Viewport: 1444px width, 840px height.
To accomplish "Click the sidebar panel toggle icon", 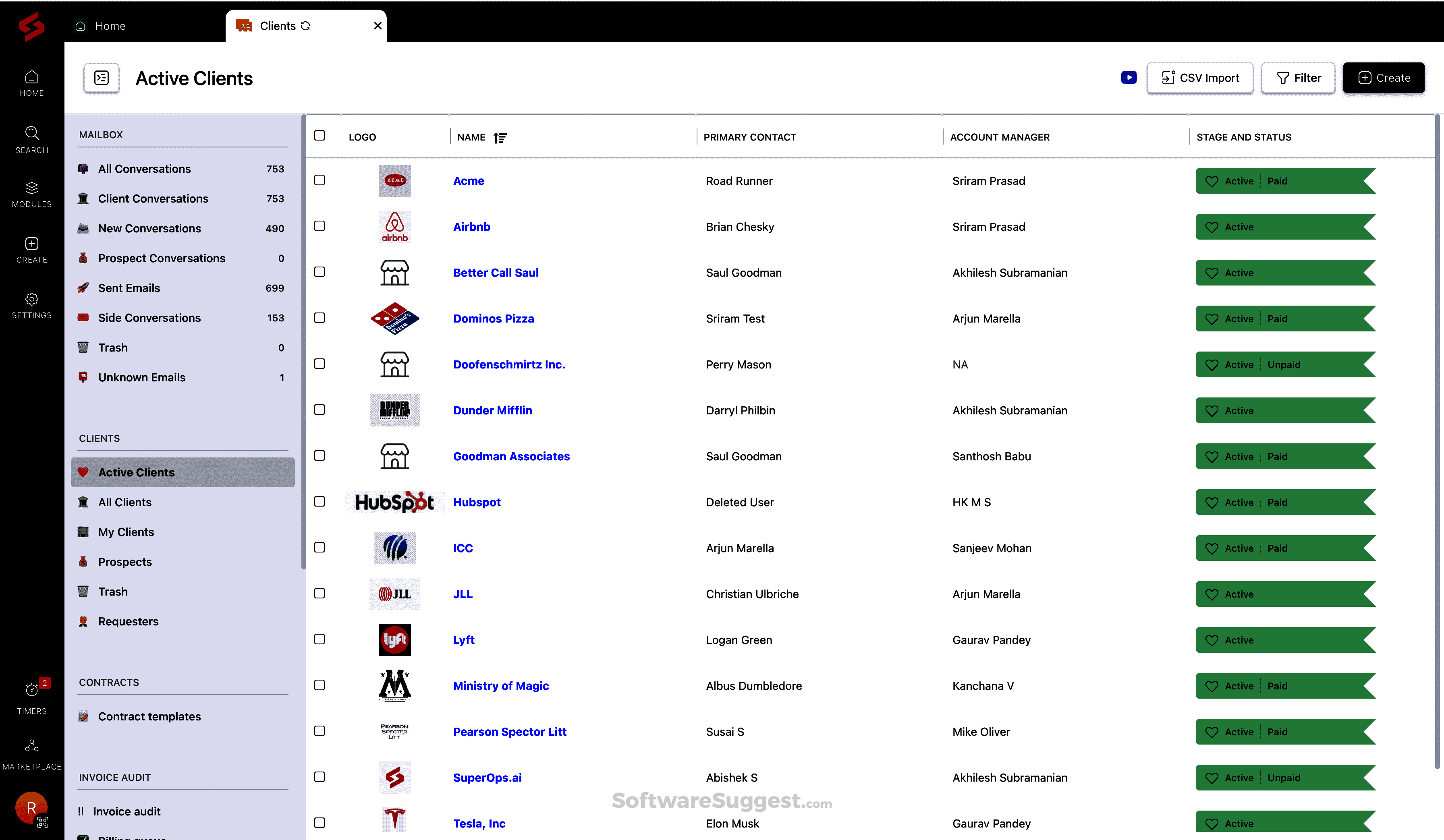I will coord(102,78).
